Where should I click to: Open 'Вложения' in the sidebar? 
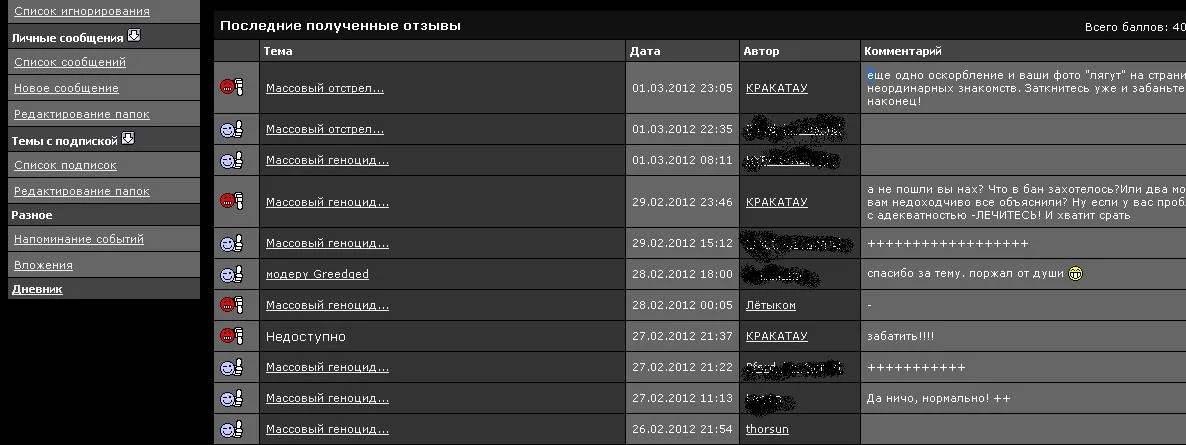coord(43,265)
